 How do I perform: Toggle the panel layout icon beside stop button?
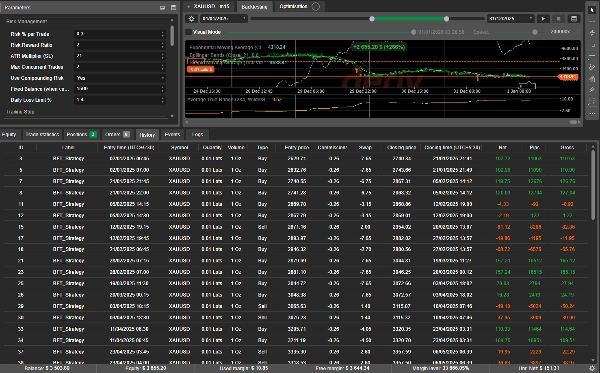pos(574,18)
